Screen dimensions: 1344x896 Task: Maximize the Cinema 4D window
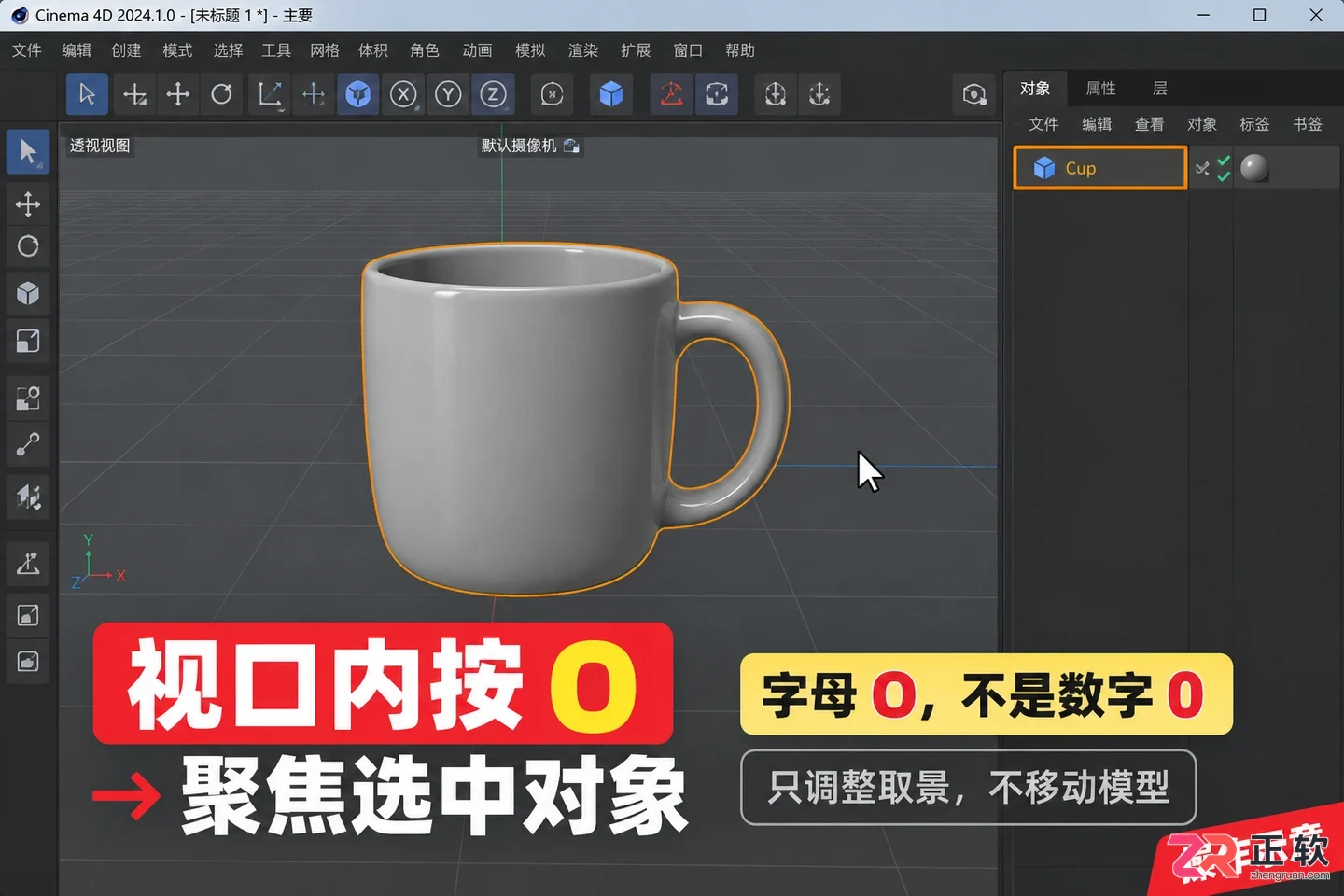coord(1259,15)
